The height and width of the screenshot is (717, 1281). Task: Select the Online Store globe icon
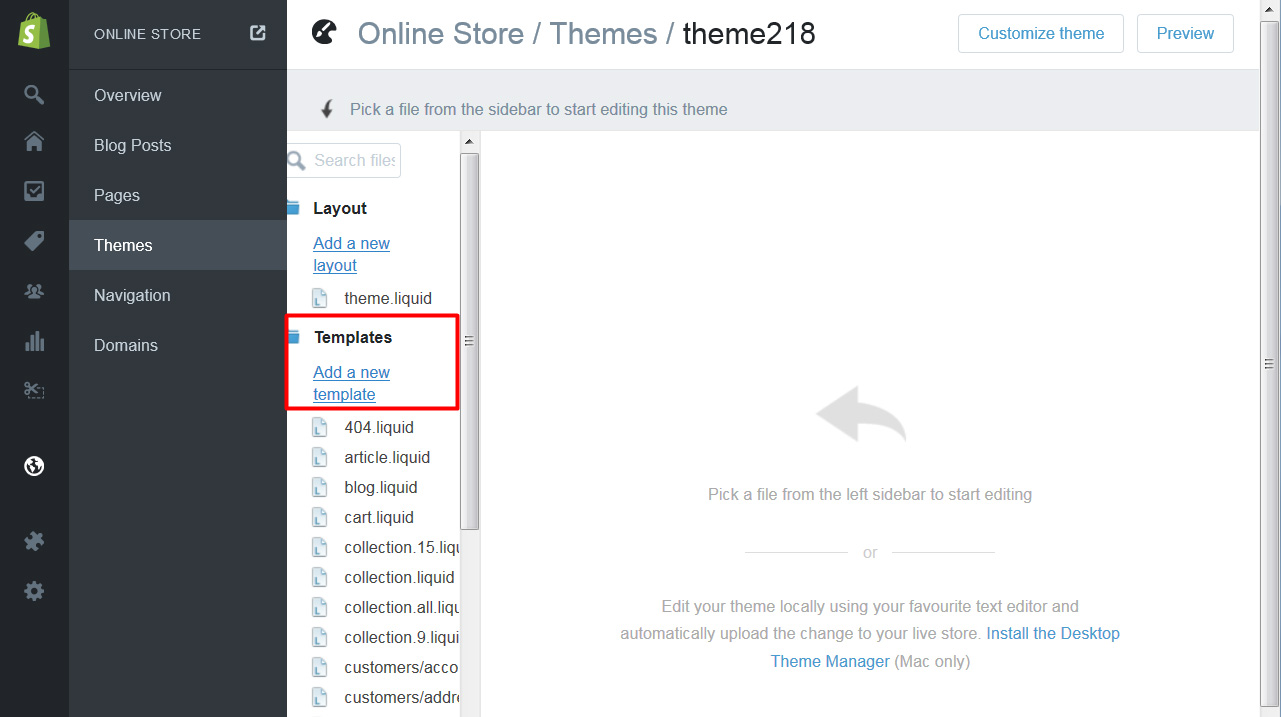(34, 466)
